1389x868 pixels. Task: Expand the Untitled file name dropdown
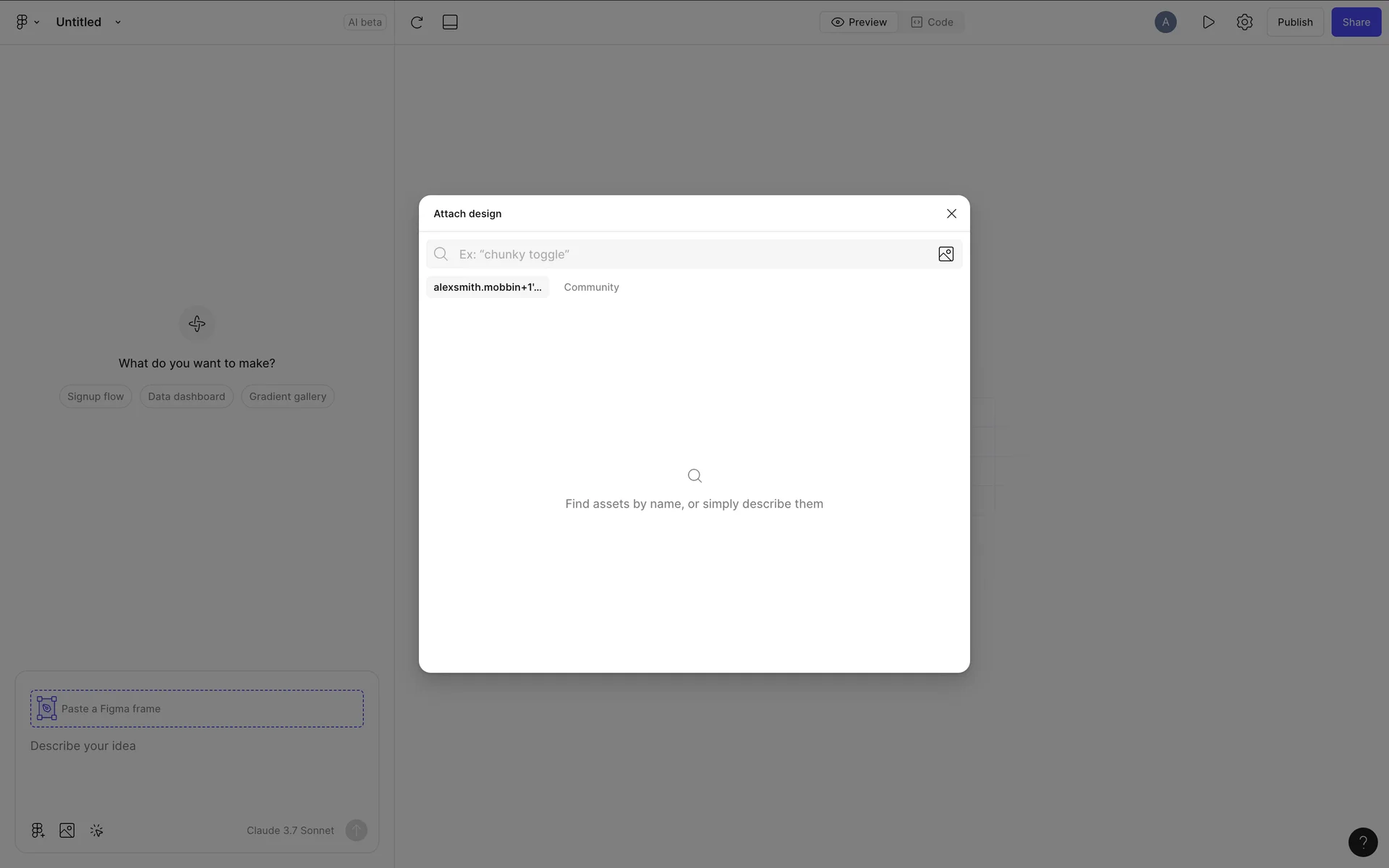click(x=117, y=22)
